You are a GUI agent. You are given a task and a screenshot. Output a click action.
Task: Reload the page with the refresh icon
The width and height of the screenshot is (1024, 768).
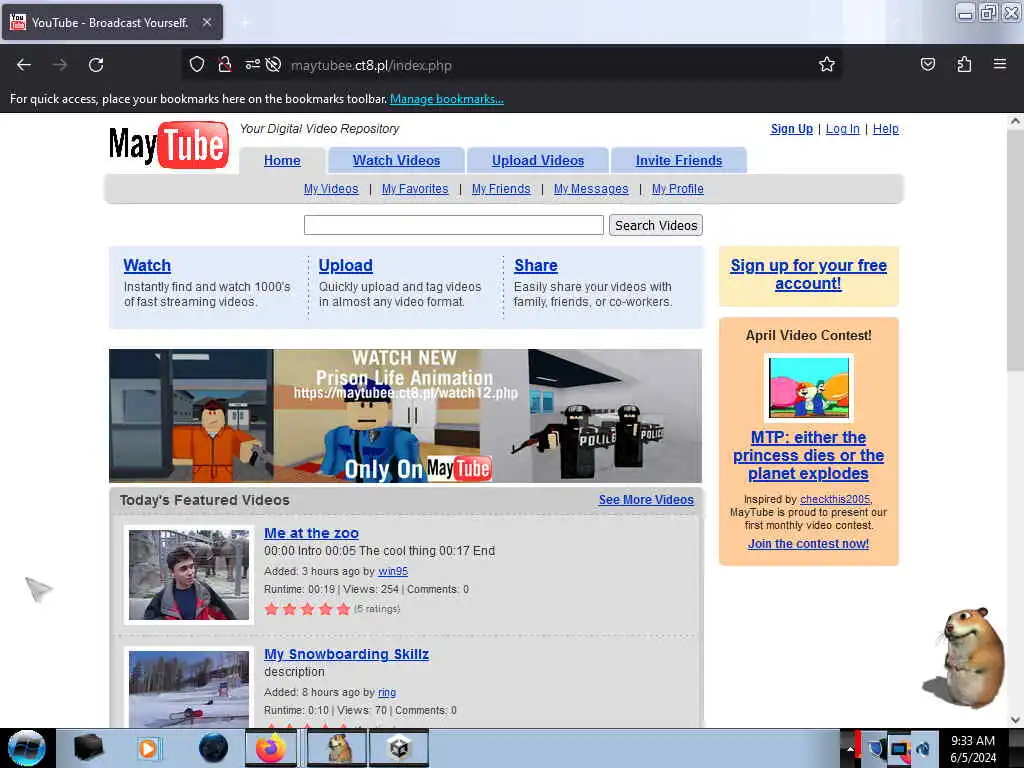96,65
